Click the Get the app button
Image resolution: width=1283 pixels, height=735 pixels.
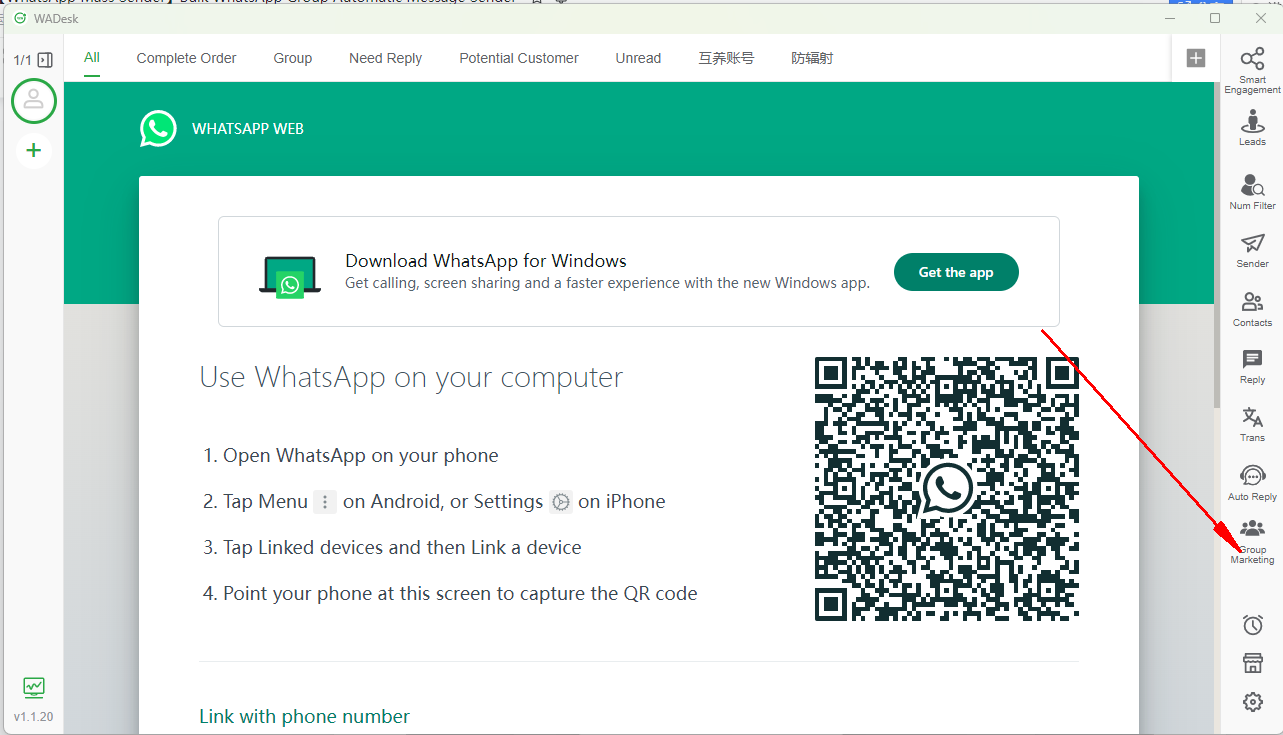click(x=955, y=272)
